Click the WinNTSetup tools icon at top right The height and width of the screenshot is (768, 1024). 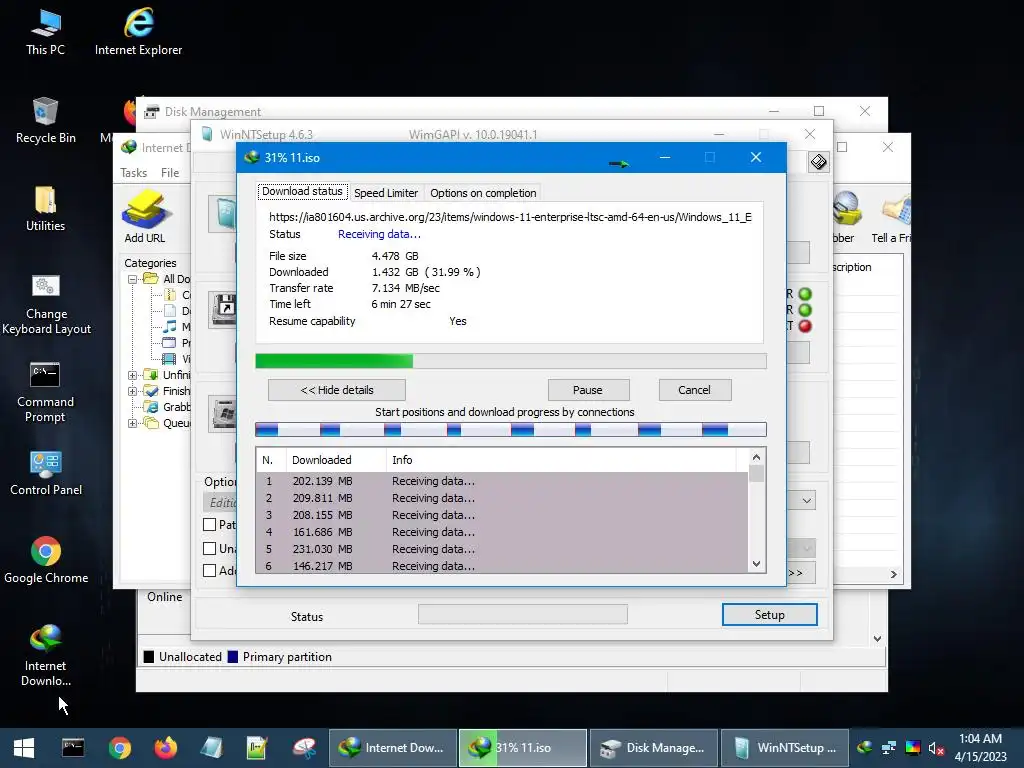(x=818, y=161)
